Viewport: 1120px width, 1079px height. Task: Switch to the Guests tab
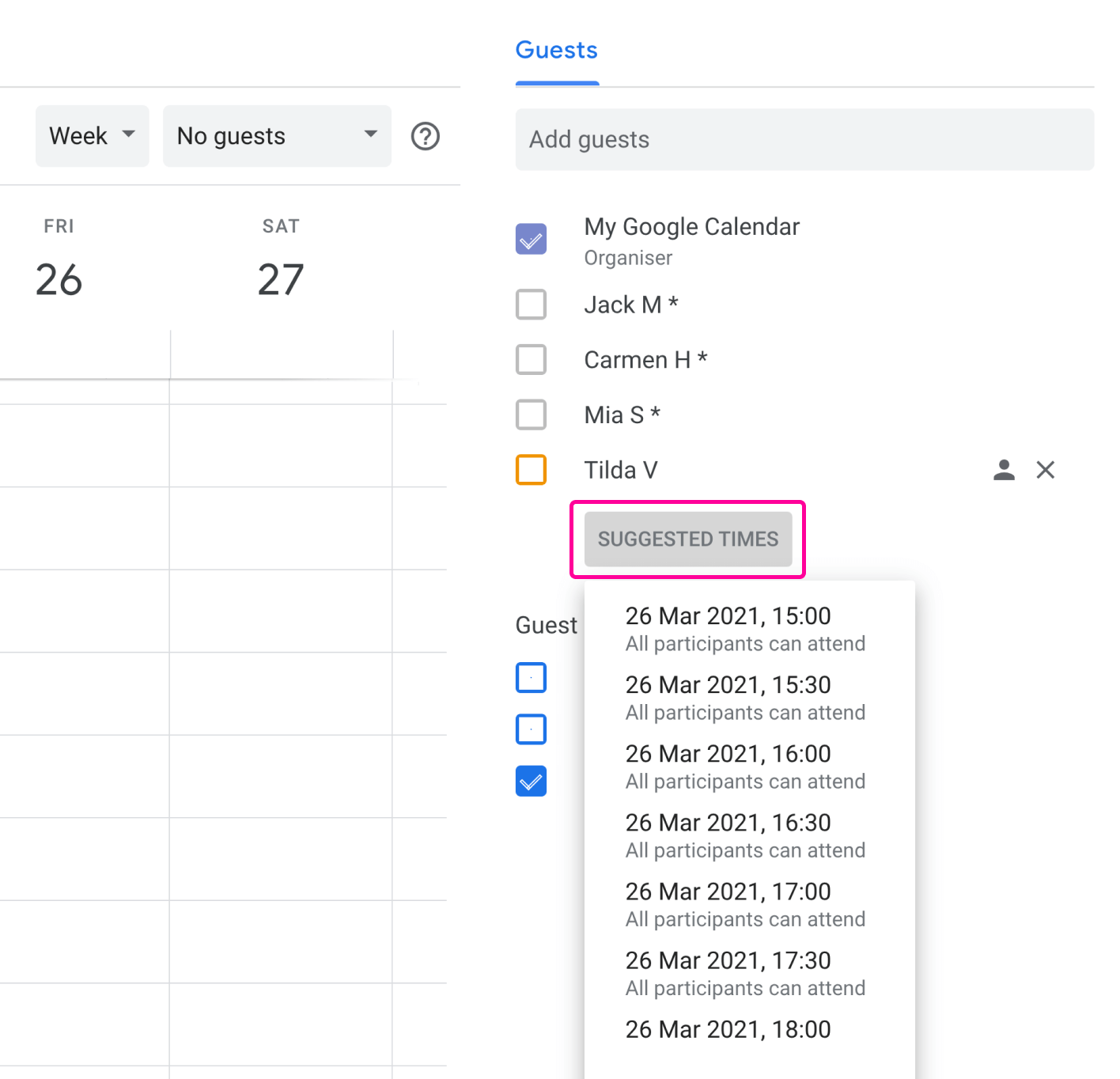pos(556,50)
